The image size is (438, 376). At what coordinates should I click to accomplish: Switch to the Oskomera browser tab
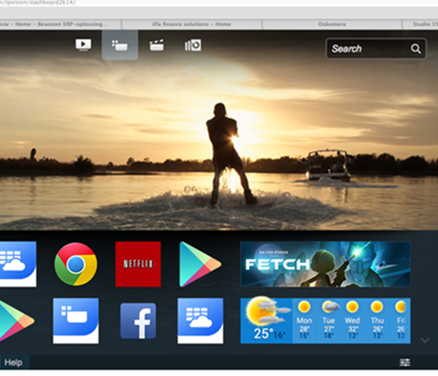(x=332, y=24)
